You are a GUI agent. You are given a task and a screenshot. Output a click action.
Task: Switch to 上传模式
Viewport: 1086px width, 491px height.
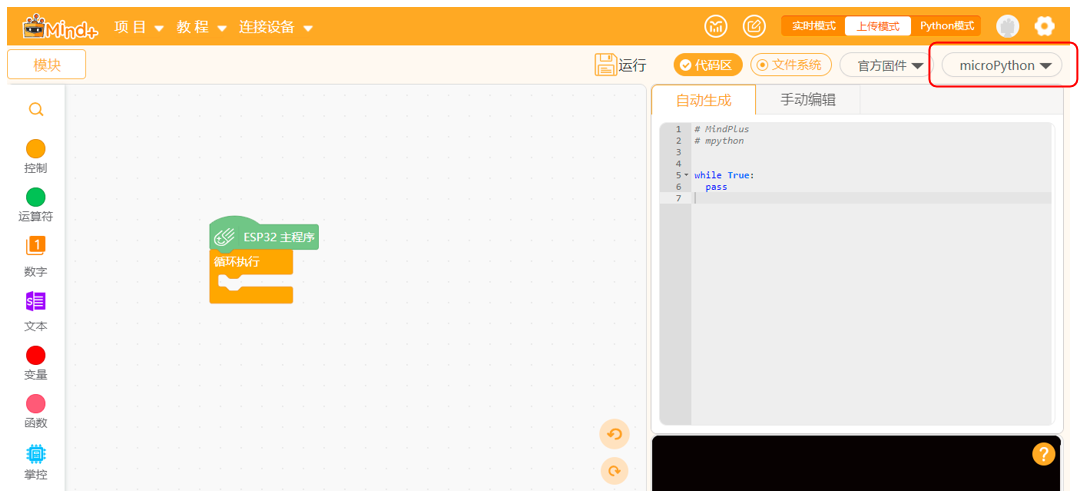pyautogui.click(x=878, y=26)
